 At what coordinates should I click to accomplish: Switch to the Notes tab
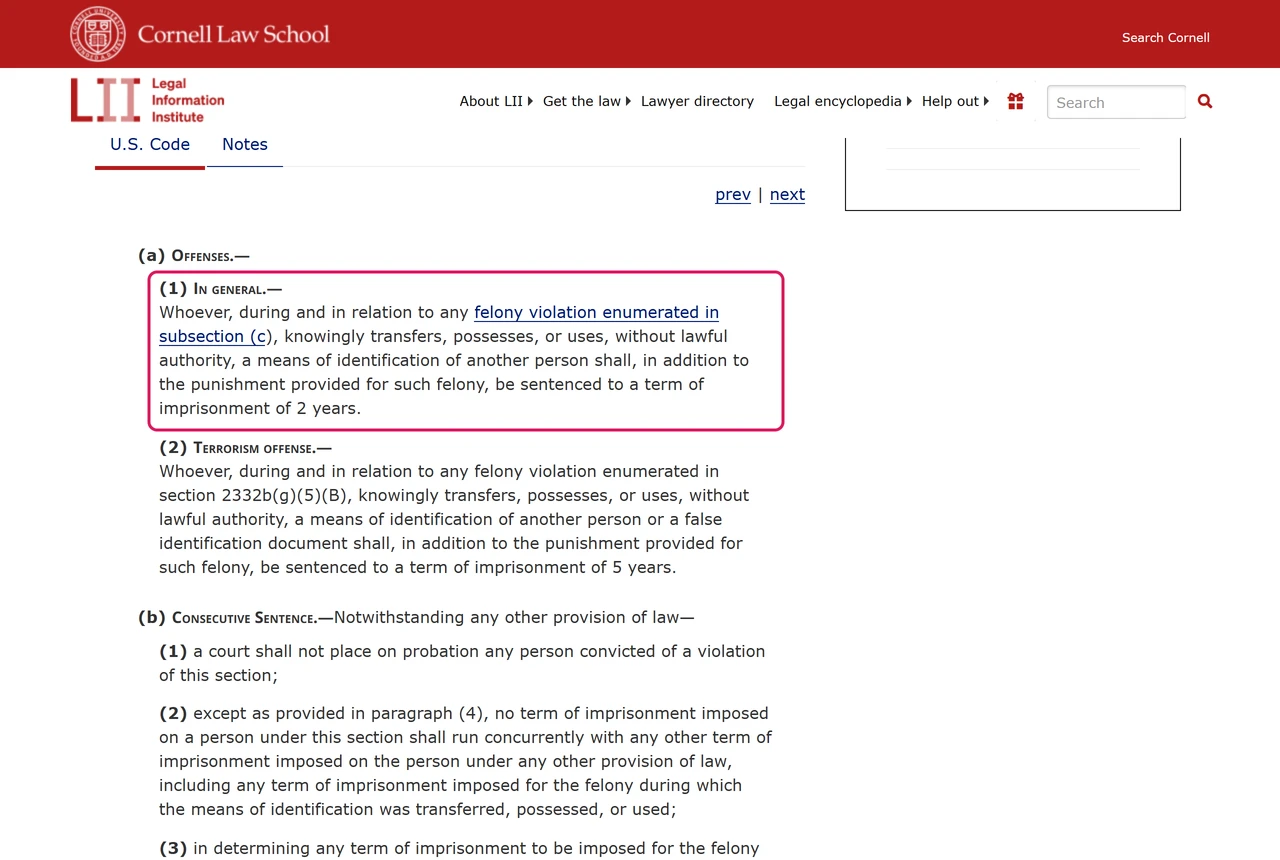coord(245,145)
